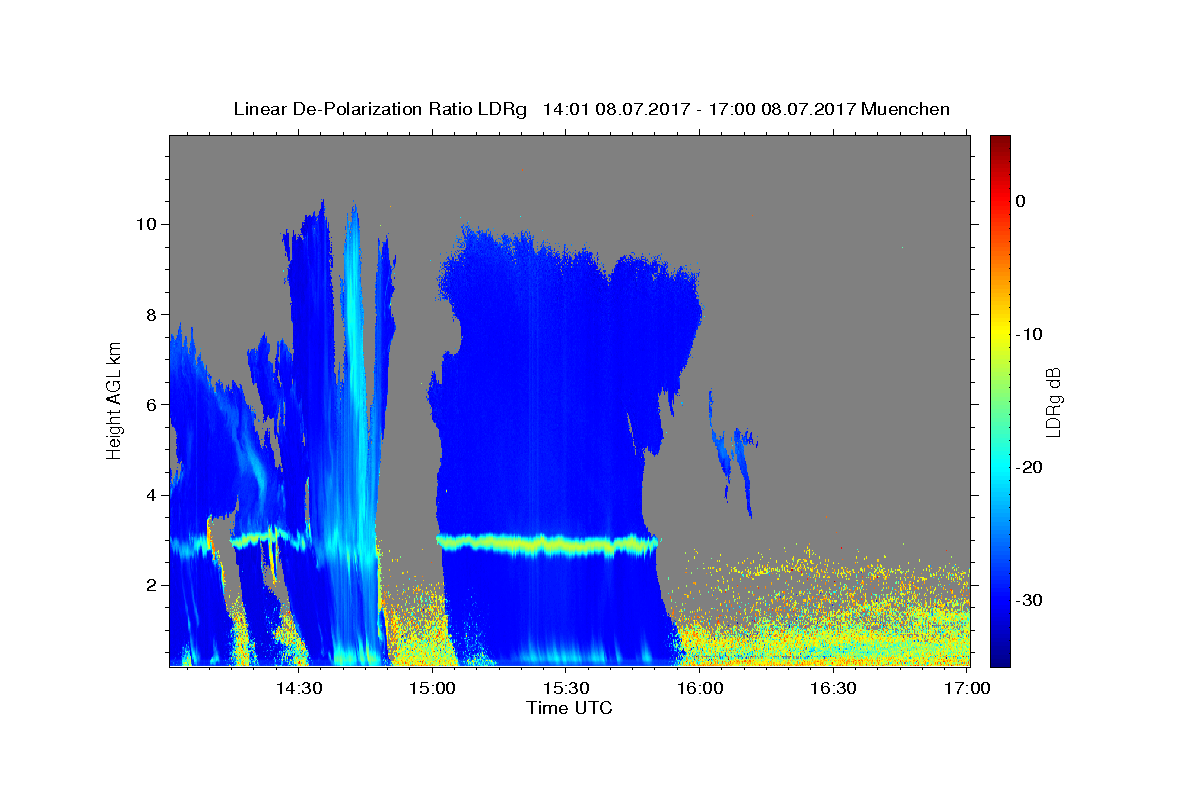Screen dimensions: 1200x800
Task: Click the colorbar label 0
Action: 1021,201
